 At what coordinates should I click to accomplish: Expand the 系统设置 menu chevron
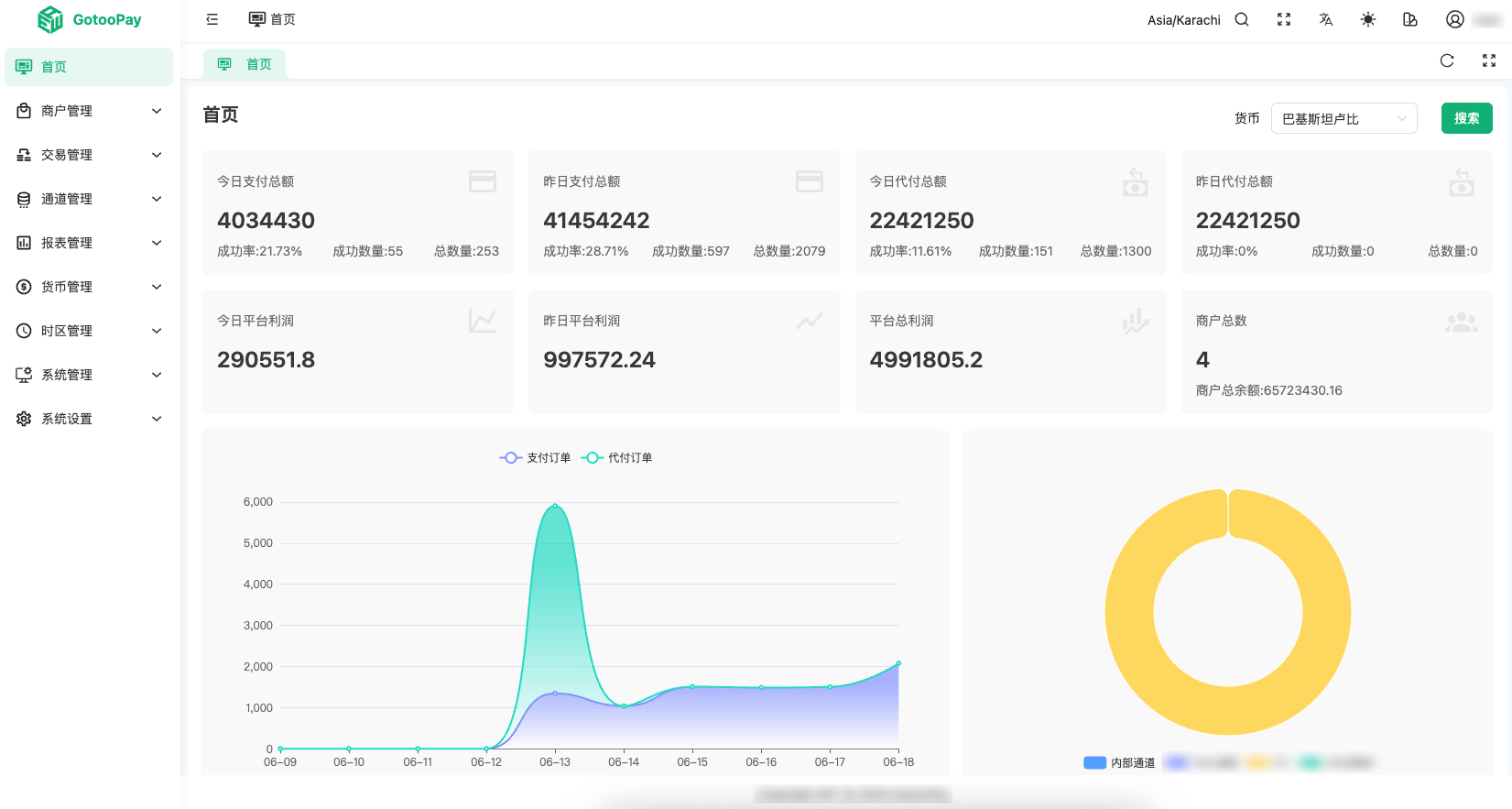tap(157, 419)
